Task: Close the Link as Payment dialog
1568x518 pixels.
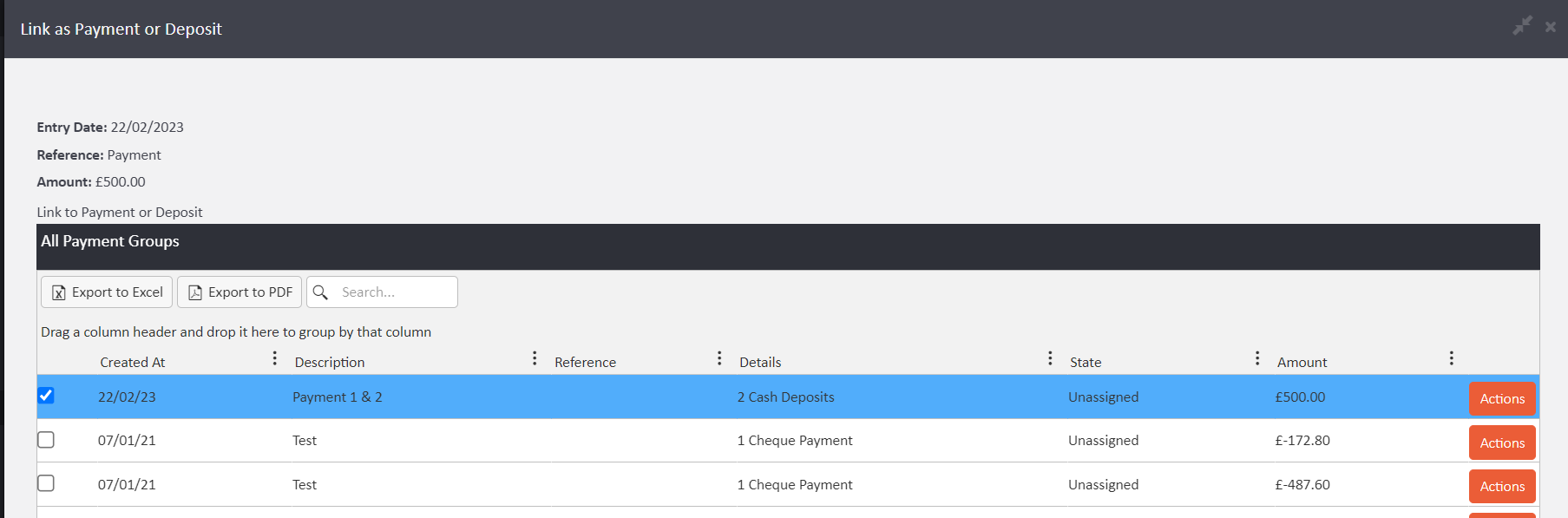Action: pyautogui.click(x=1550, y=27)
